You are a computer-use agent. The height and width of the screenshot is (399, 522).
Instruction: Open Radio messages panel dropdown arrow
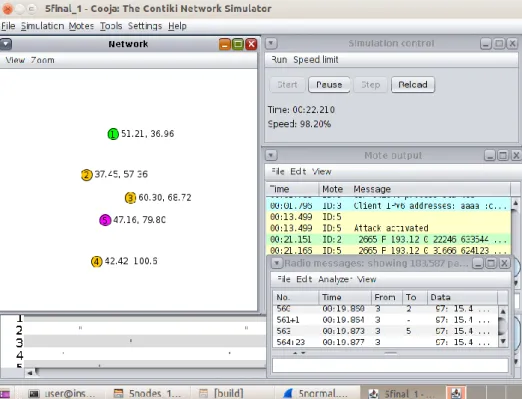click(x=276, y=263)
